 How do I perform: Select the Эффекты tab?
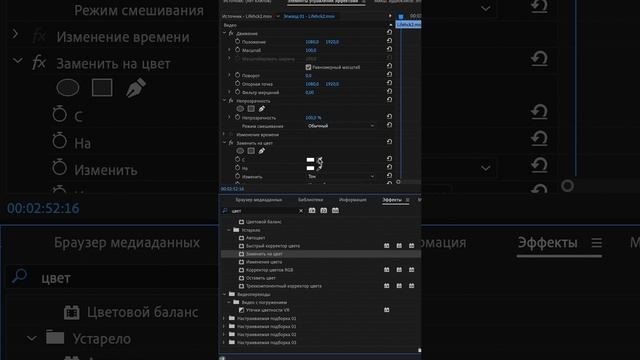click(392, 200)
